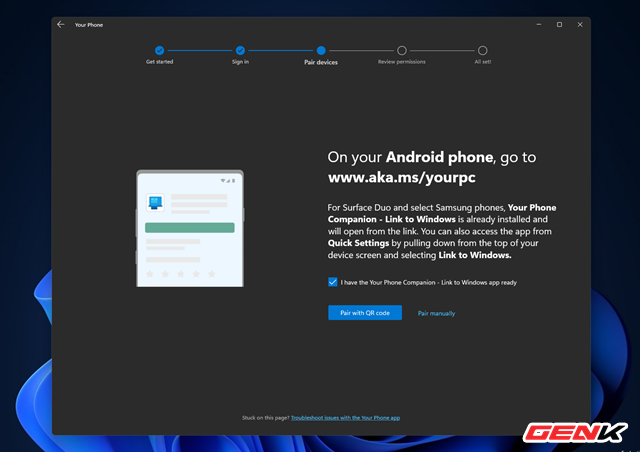
Task: Maximize the Your Phone window
Action: pos(560,24)
